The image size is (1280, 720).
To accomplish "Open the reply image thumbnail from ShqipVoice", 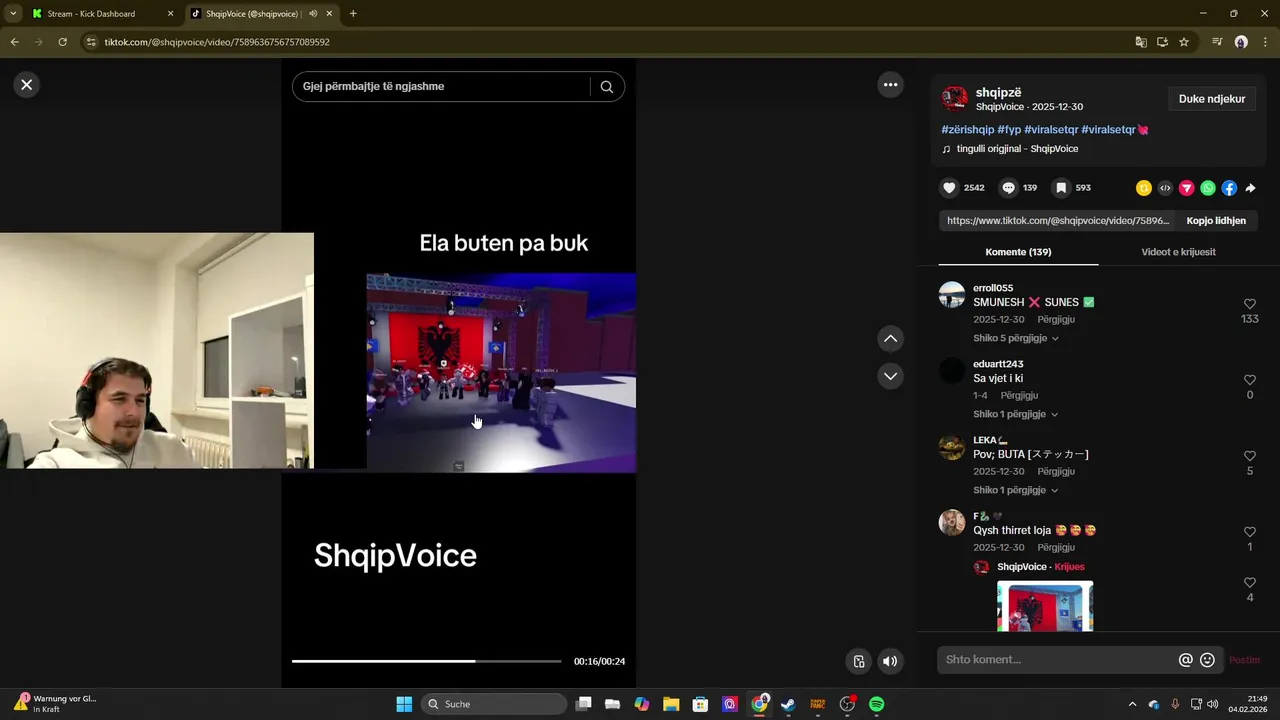I will pos(1045,606).
